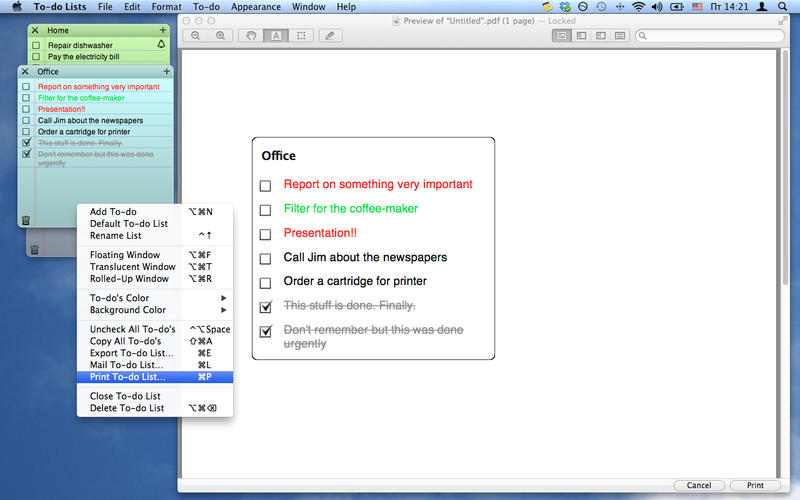The image size is (800, 500).
Task: Tick the 'Repair dishwasher' checkbox
Action: [x=36, y=46]
